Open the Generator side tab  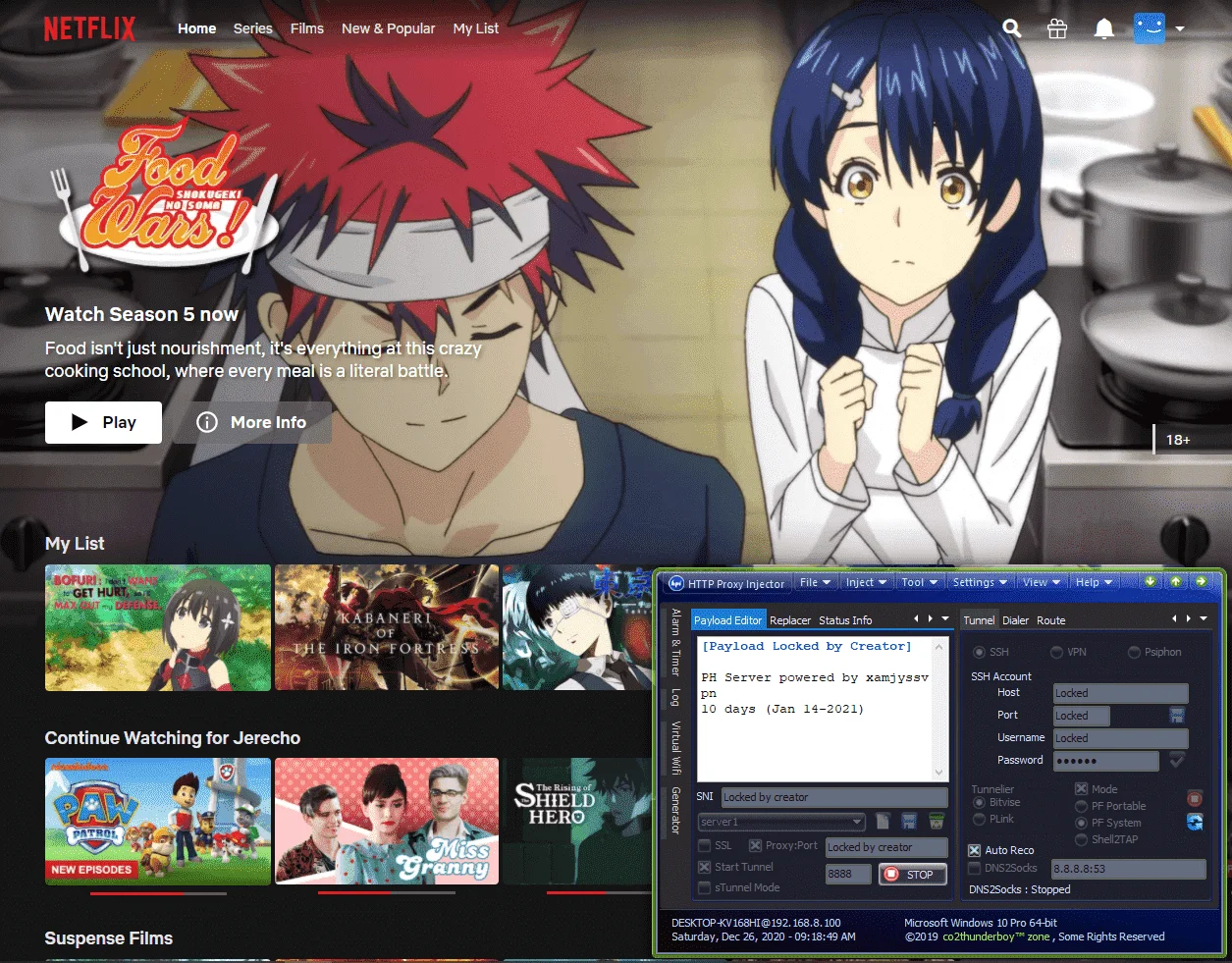[x=675, y=811]
